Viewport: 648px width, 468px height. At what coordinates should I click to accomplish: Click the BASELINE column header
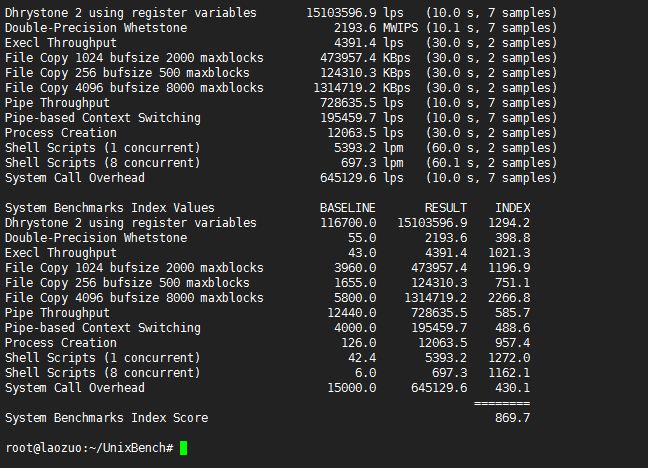click(348, 208)
